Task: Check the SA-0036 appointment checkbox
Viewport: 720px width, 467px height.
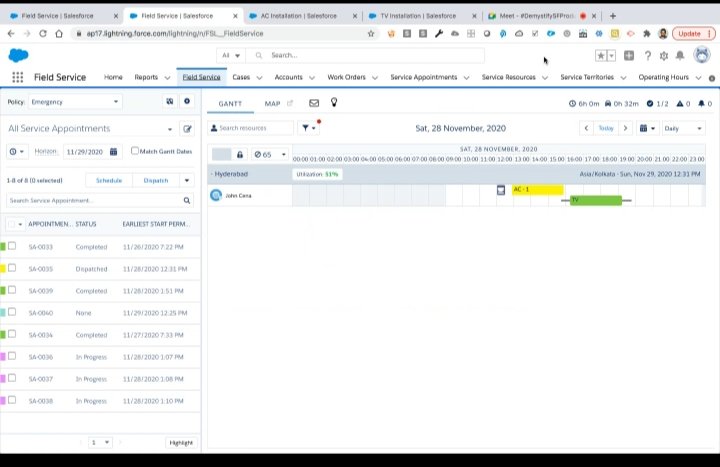Action: [x=12, y=356]
